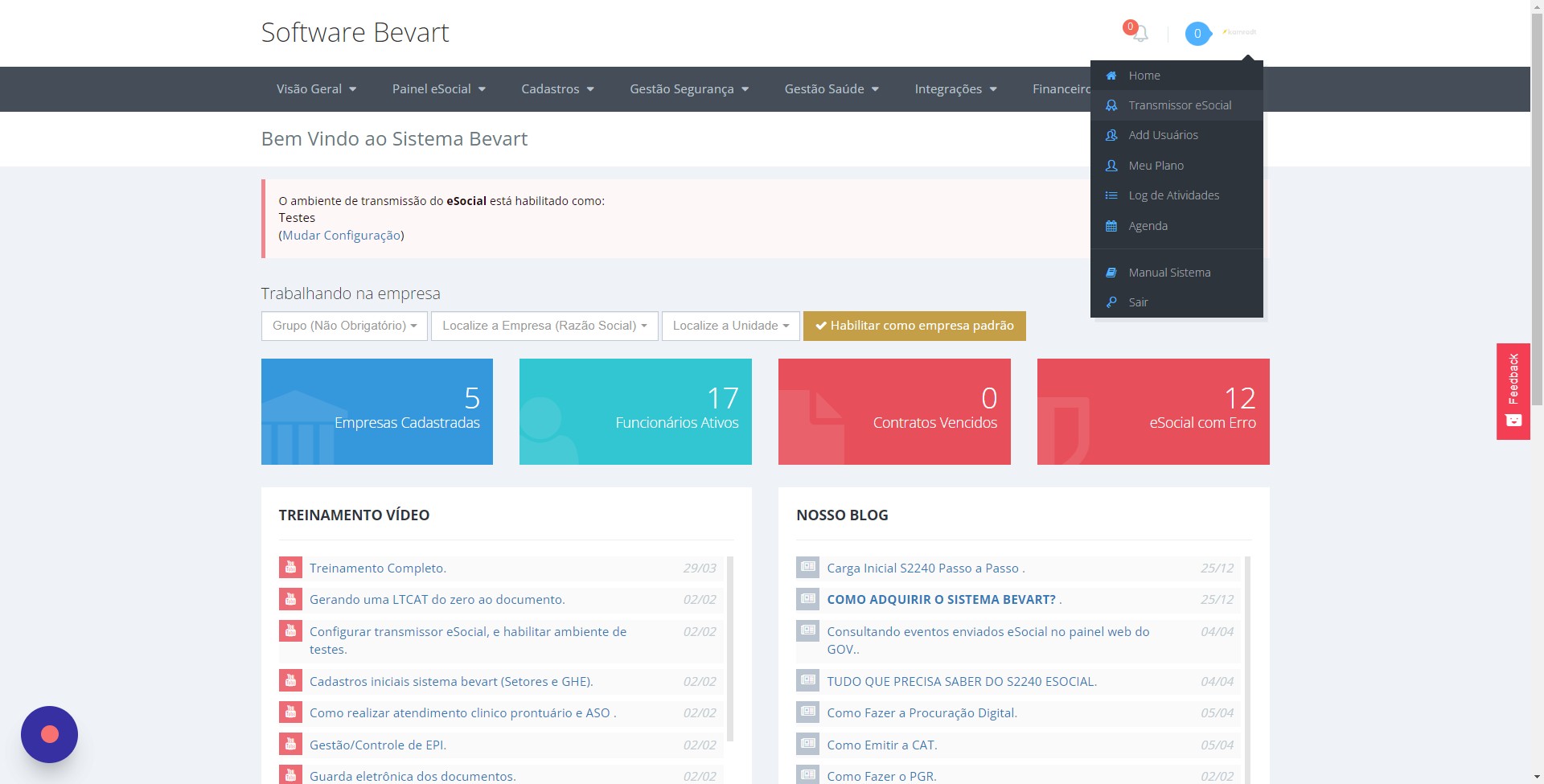This screenshot has width=1544, height=784.
Task: Click video icon beside Gerando uma LTCAT
Action: click(x=290, y=599)
